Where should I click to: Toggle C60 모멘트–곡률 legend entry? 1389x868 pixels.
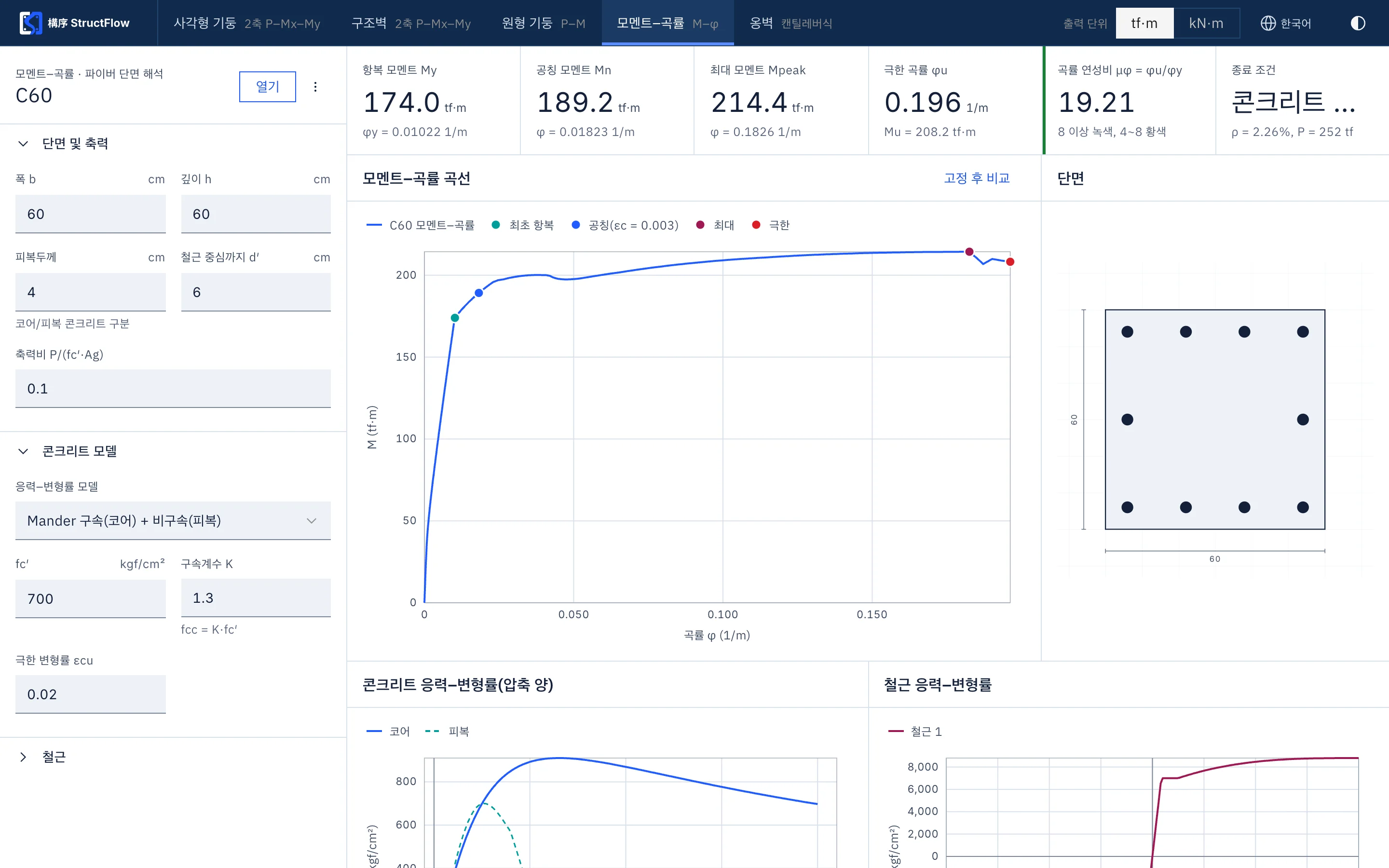[420, 225]
